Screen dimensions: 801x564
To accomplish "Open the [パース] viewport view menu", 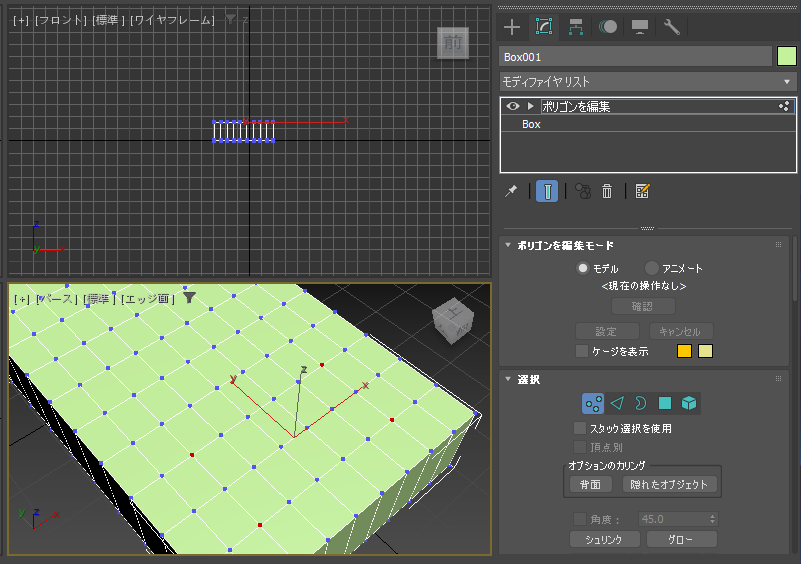I will point(57,299).
